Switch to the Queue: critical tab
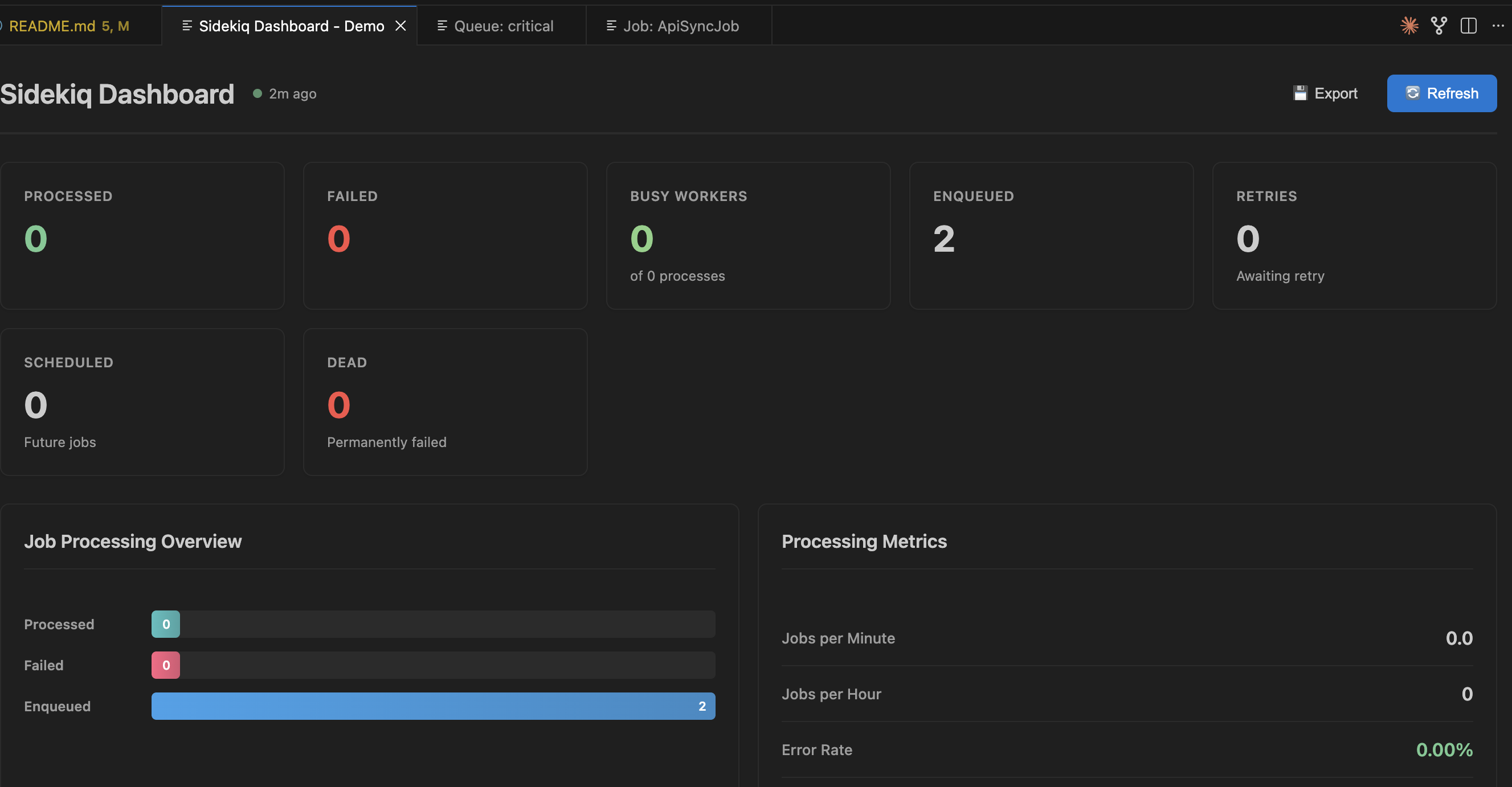Viewport: 1512px width, 787px height. (503, 25)
